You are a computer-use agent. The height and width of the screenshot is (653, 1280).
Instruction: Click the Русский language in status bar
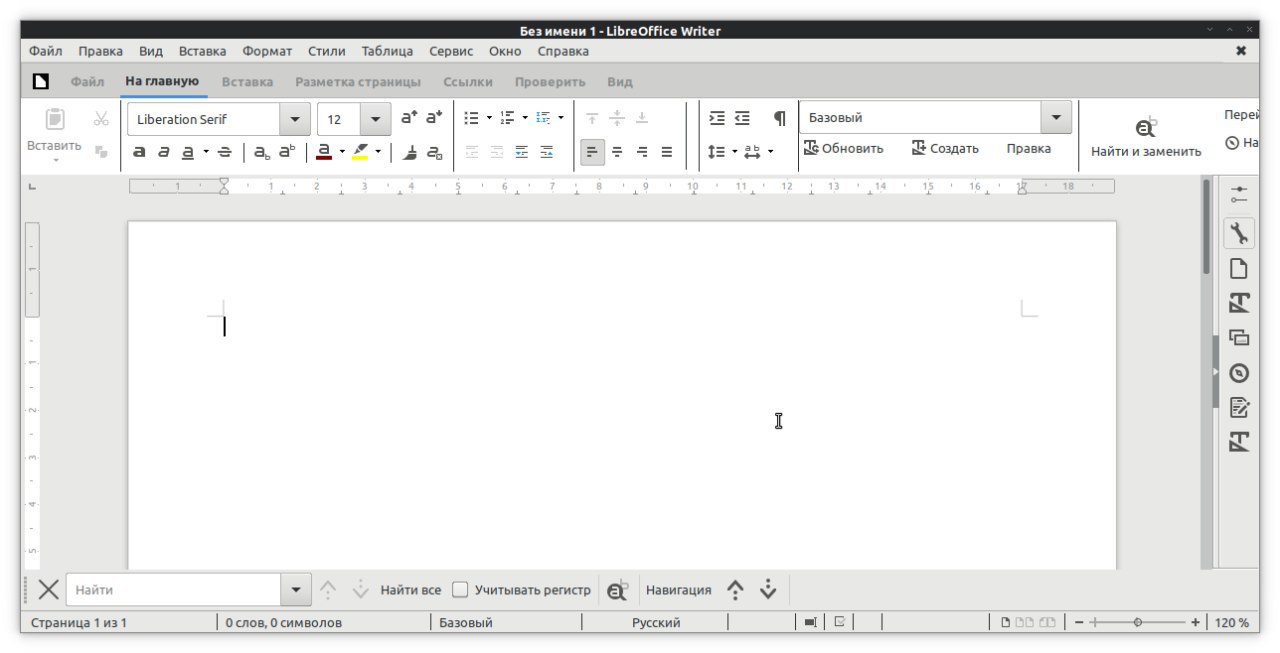[x=656, y=622]
